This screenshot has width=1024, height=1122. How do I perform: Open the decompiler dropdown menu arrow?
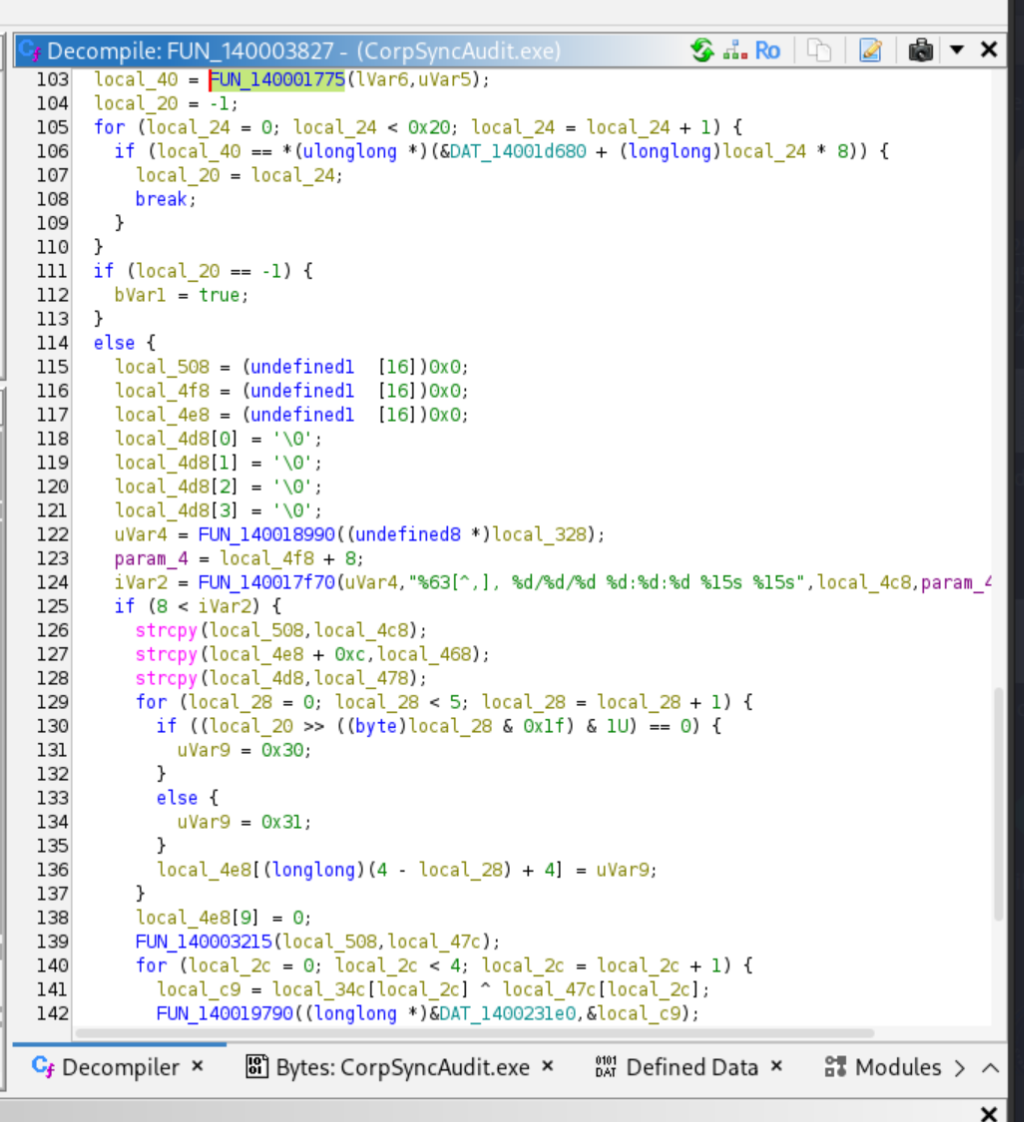957,50
